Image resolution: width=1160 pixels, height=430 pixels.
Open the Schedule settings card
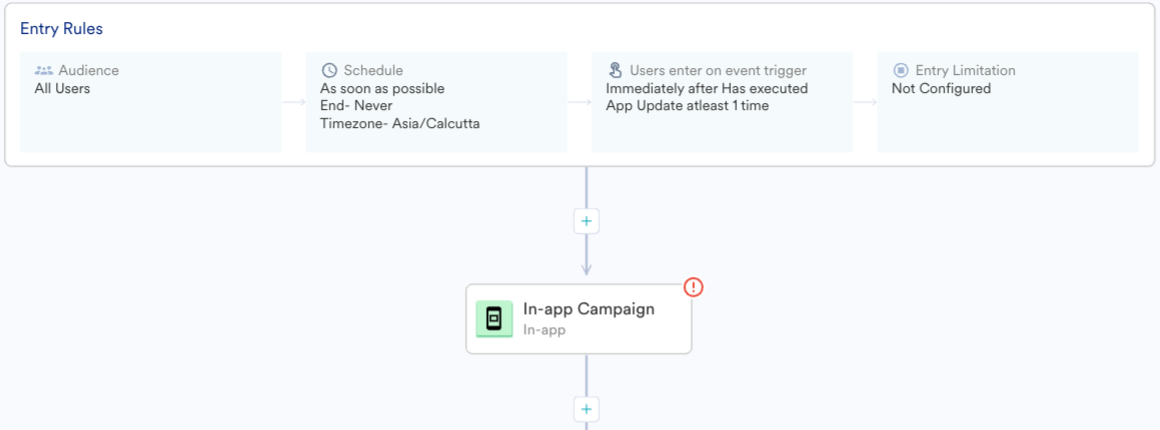click(x=436, y=102)
